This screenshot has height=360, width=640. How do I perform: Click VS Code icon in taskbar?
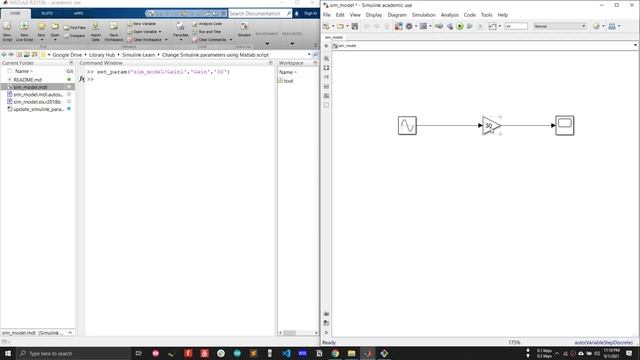tap(286, 353)
